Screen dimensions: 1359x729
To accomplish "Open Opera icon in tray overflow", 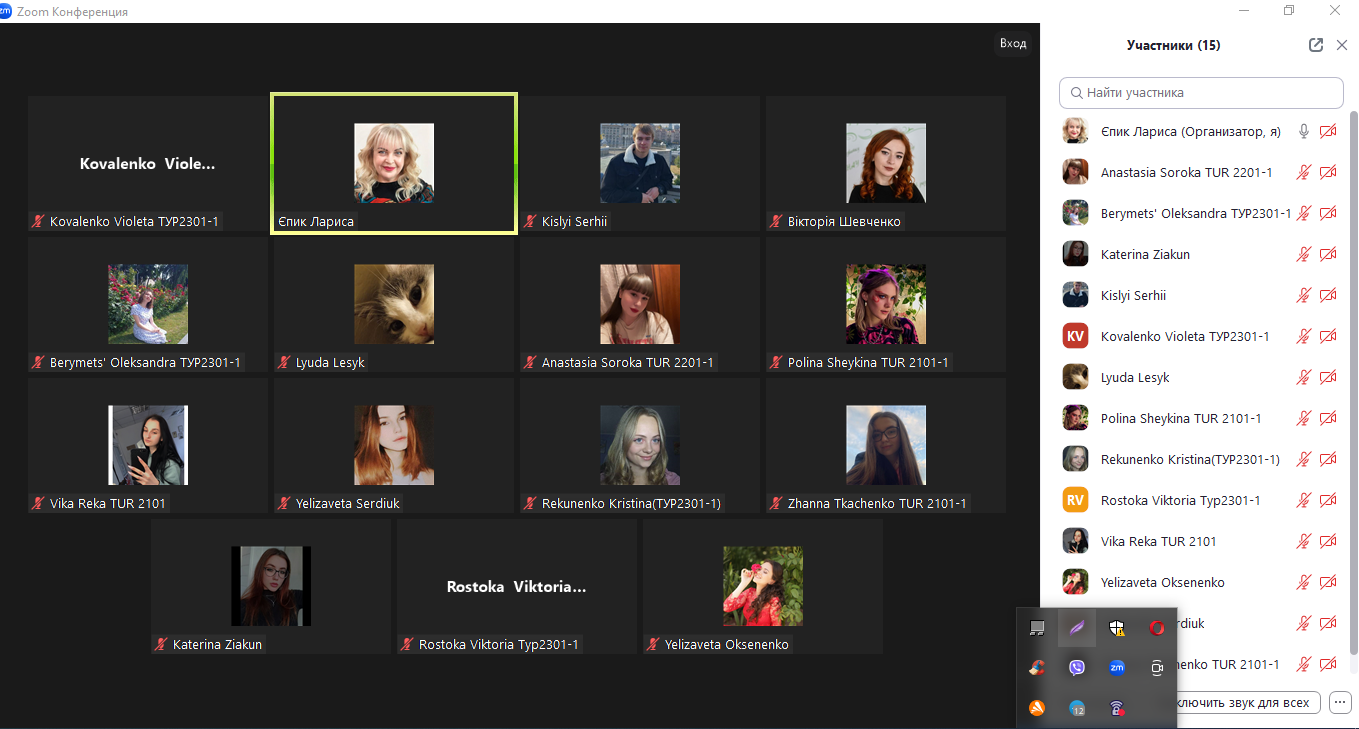I will coord(1157,628).
